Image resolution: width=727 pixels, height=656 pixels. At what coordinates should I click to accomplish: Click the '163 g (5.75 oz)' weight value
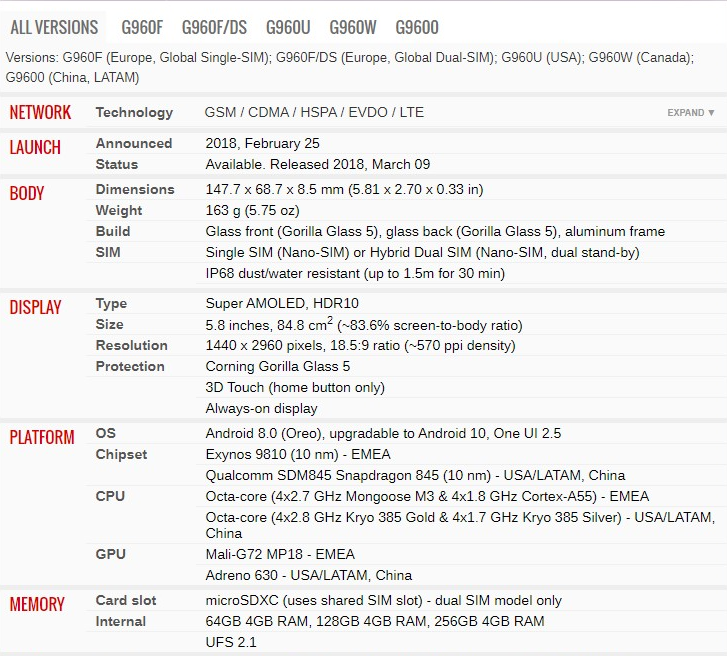tap(252, 210)
